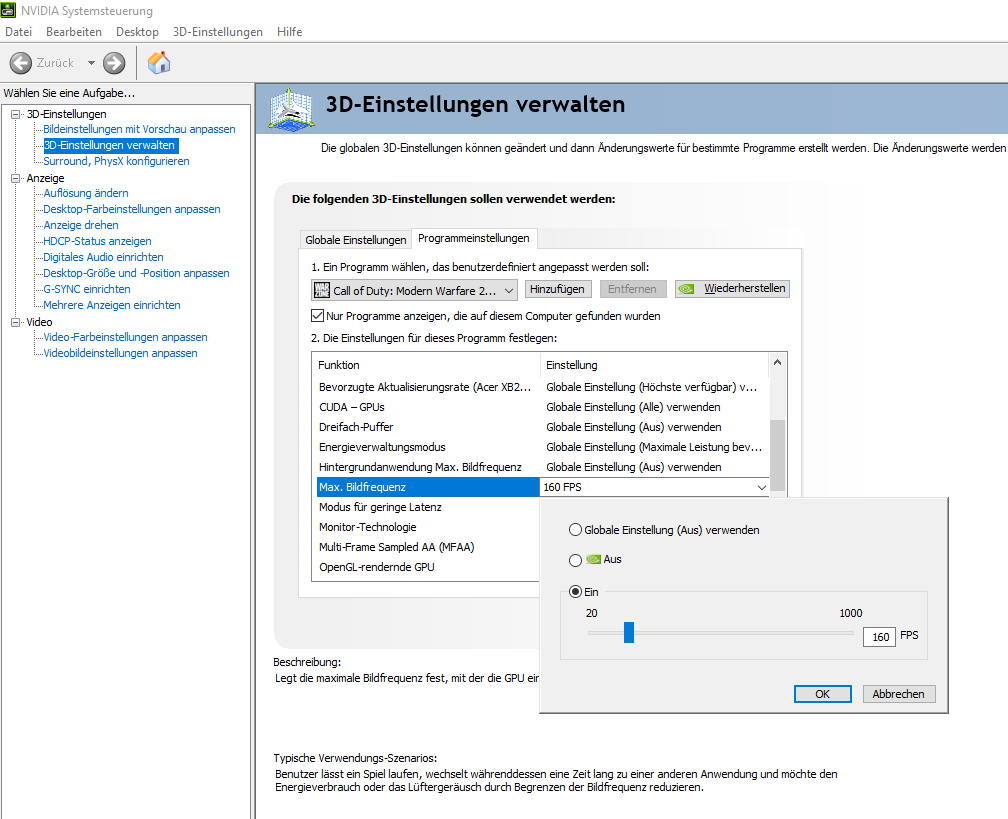Image resolution: width=1008 pixels, height=819 pixels.
Task: Click the Entfernen button
Action: pyautogui.click(x=633, y=289)
